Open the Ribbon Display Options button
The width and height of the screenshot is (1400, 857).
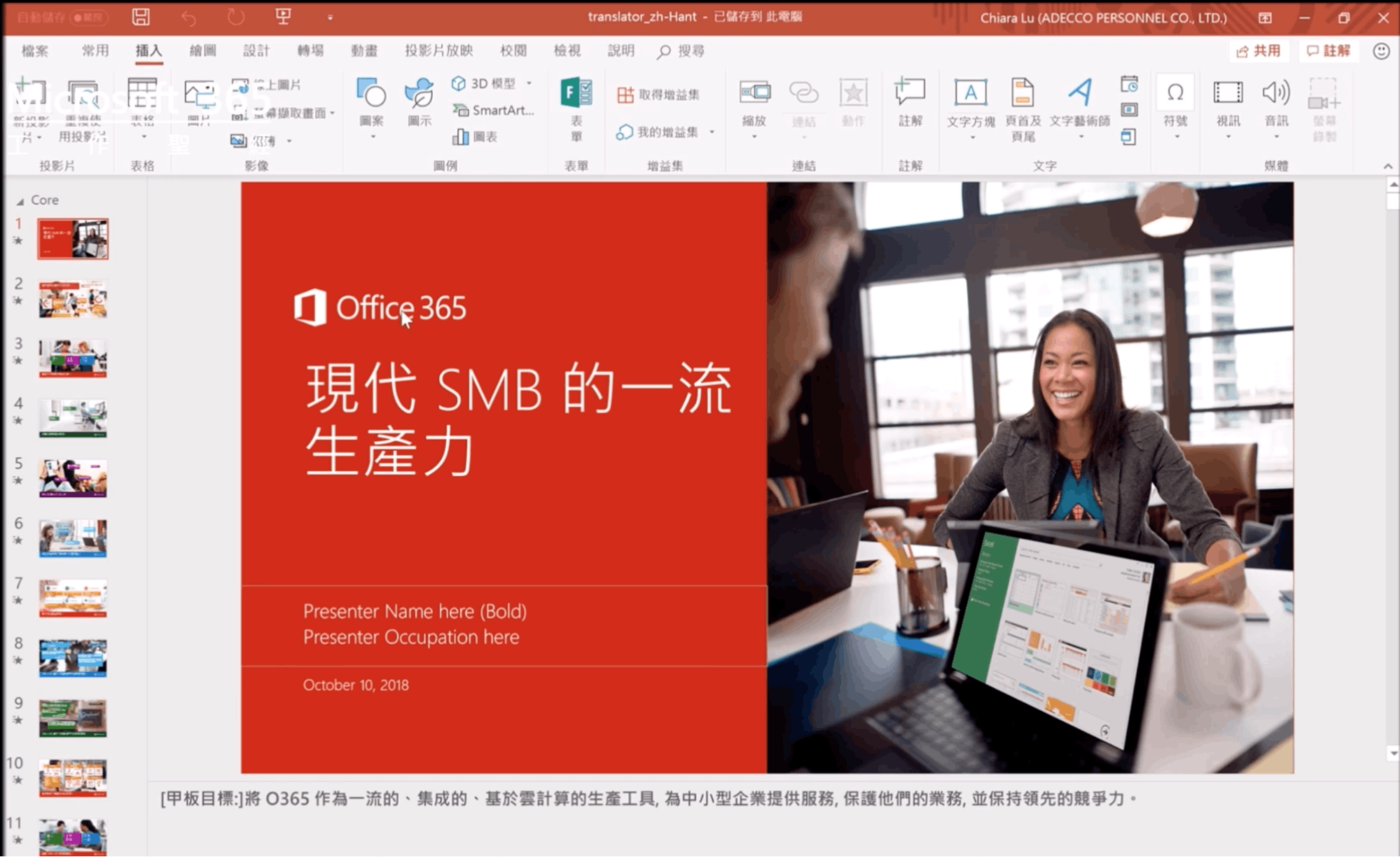pos(1265,18)
